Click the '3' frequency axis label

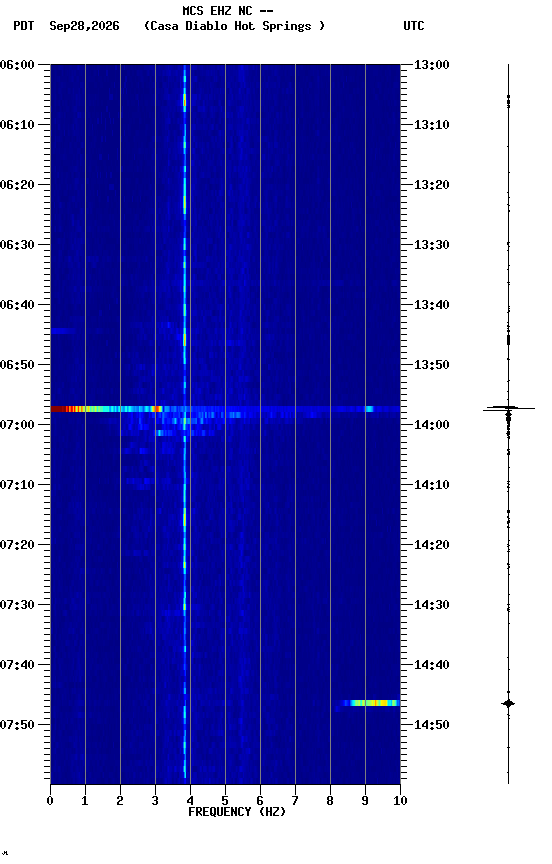[155, 801]
